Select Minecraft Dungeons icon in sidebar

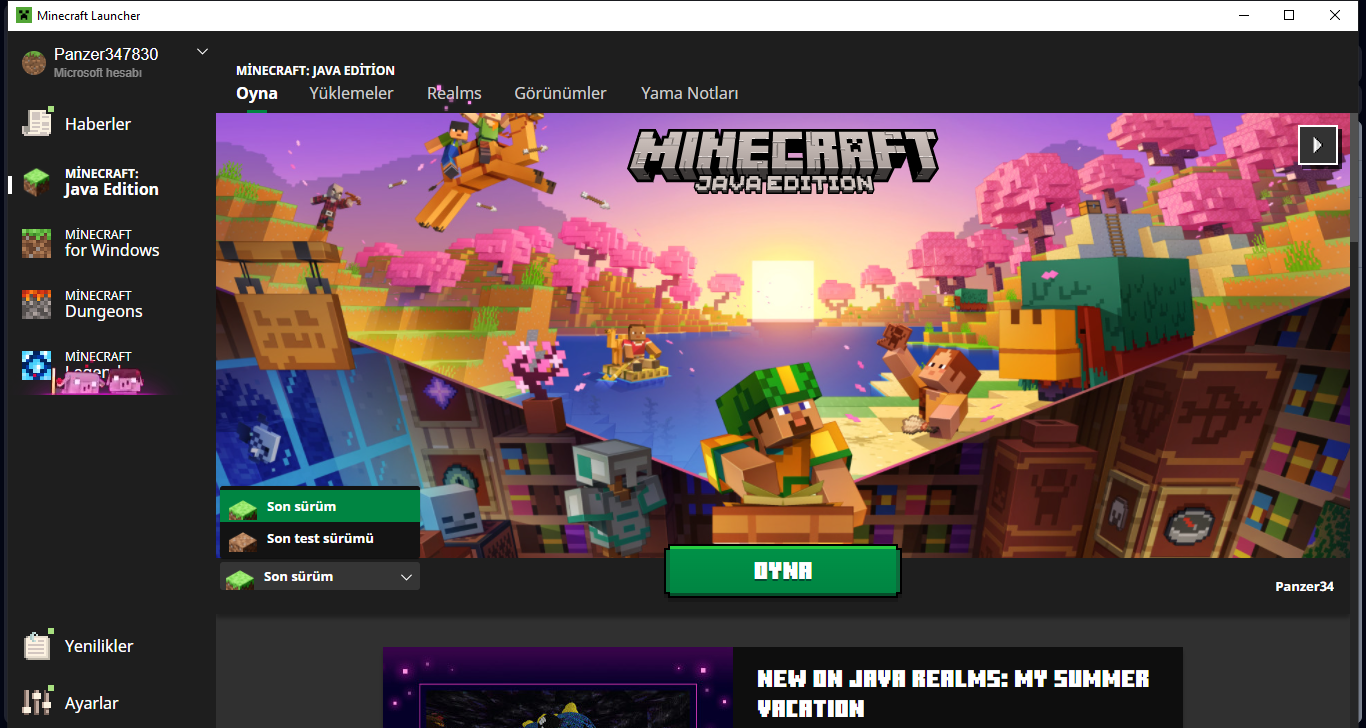coord(37,304)
